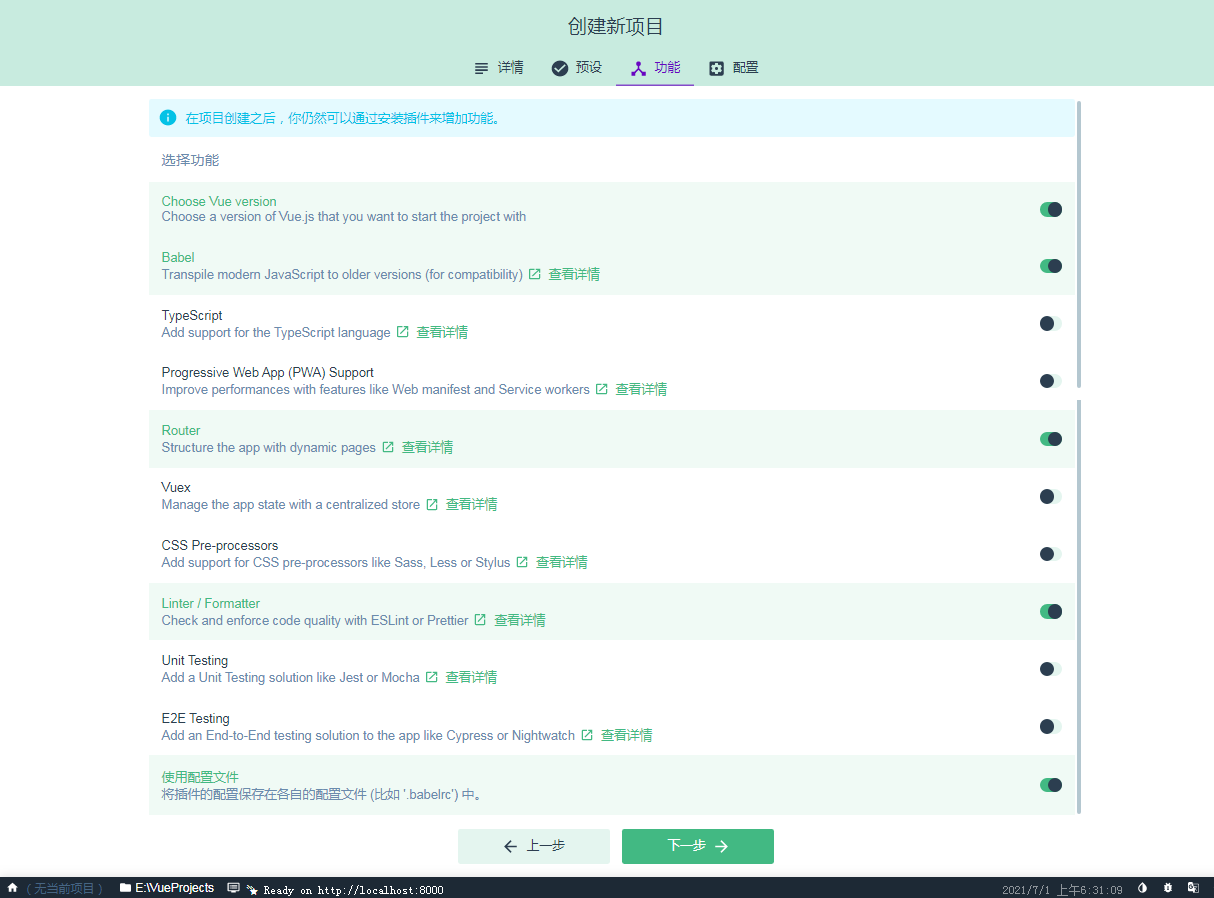Disable the Linter / Formatter switch

coord(1051,611)
